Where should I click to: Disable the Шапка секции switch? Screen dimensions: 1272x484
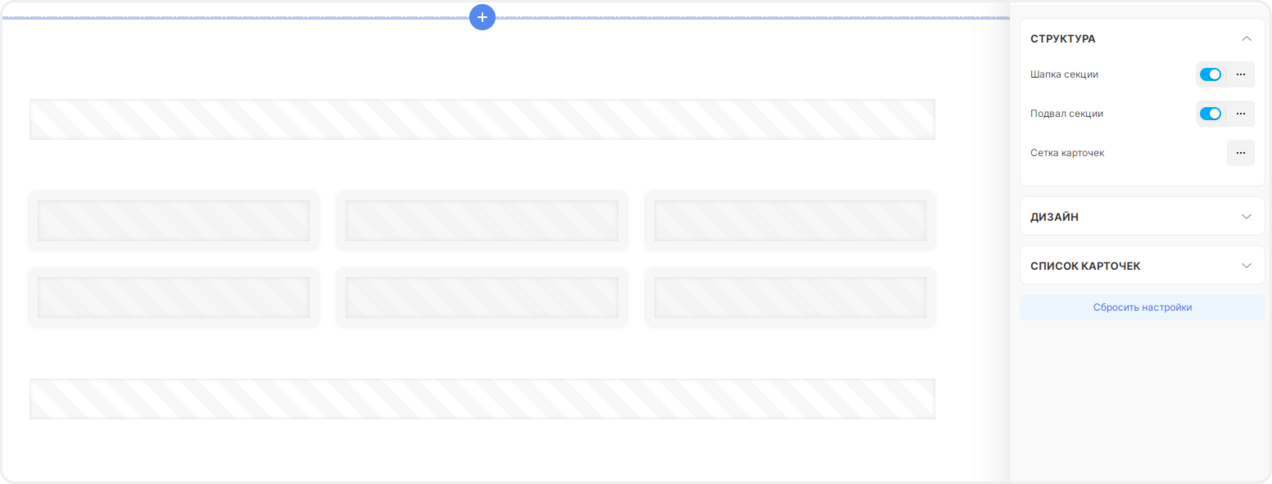1210,74
